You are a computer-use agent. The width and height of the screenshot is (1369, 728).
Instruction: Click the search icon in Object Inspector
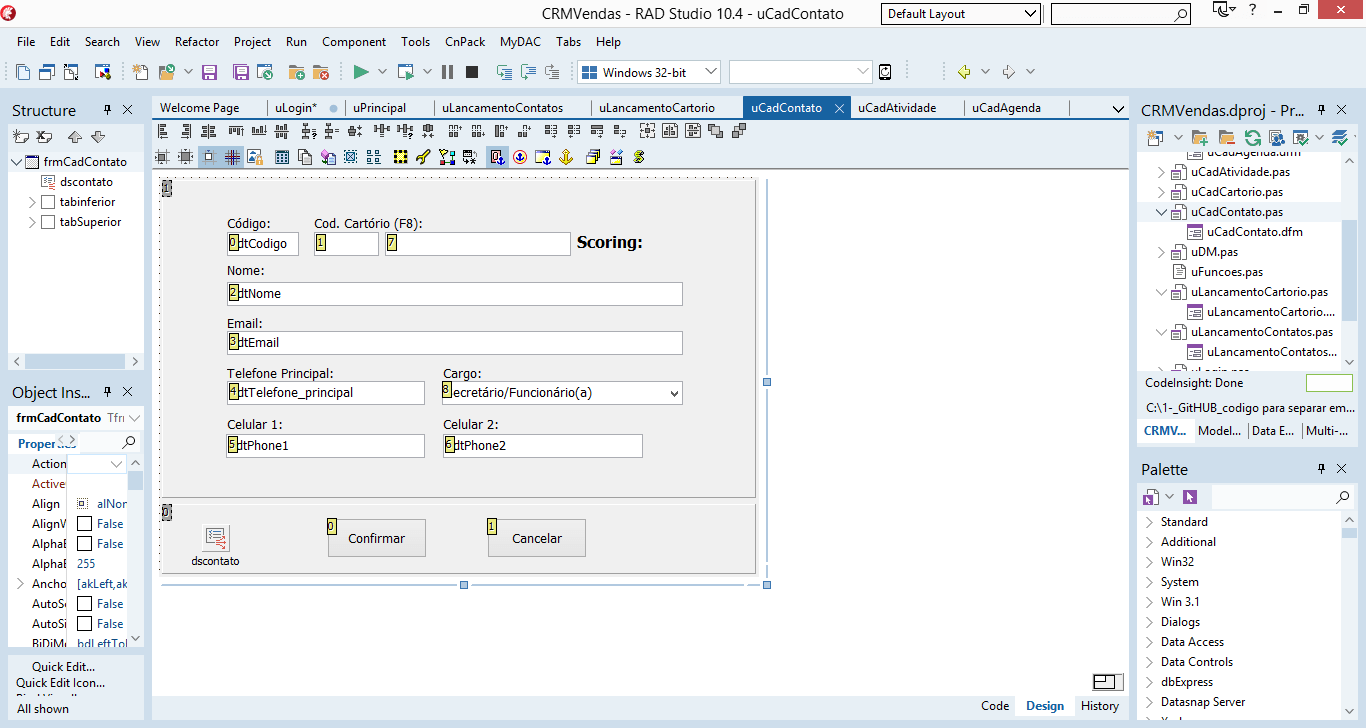point(129,442)
